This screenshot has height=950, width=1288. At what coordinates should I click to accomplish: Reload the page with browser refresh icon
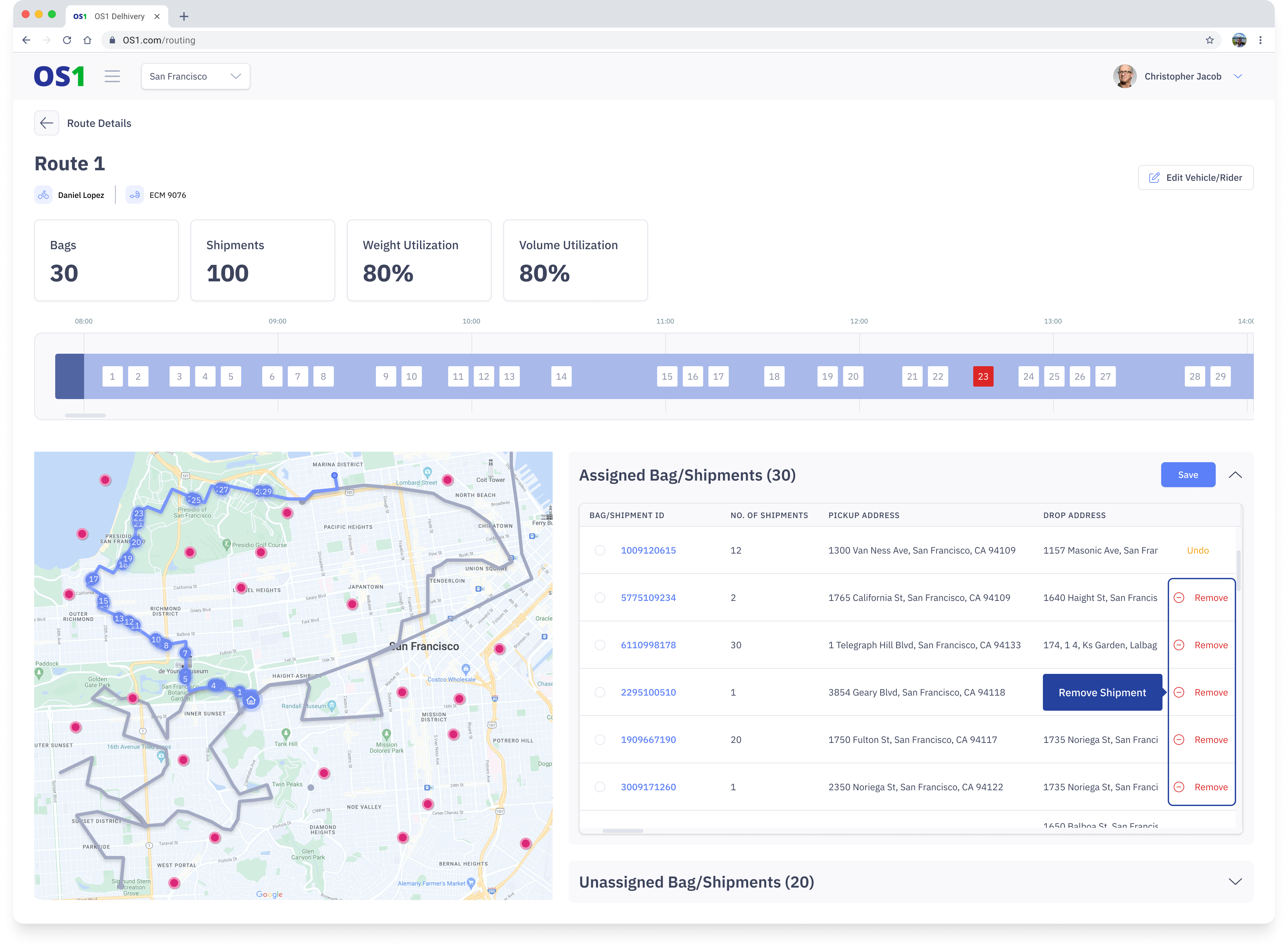pos(67,40)
